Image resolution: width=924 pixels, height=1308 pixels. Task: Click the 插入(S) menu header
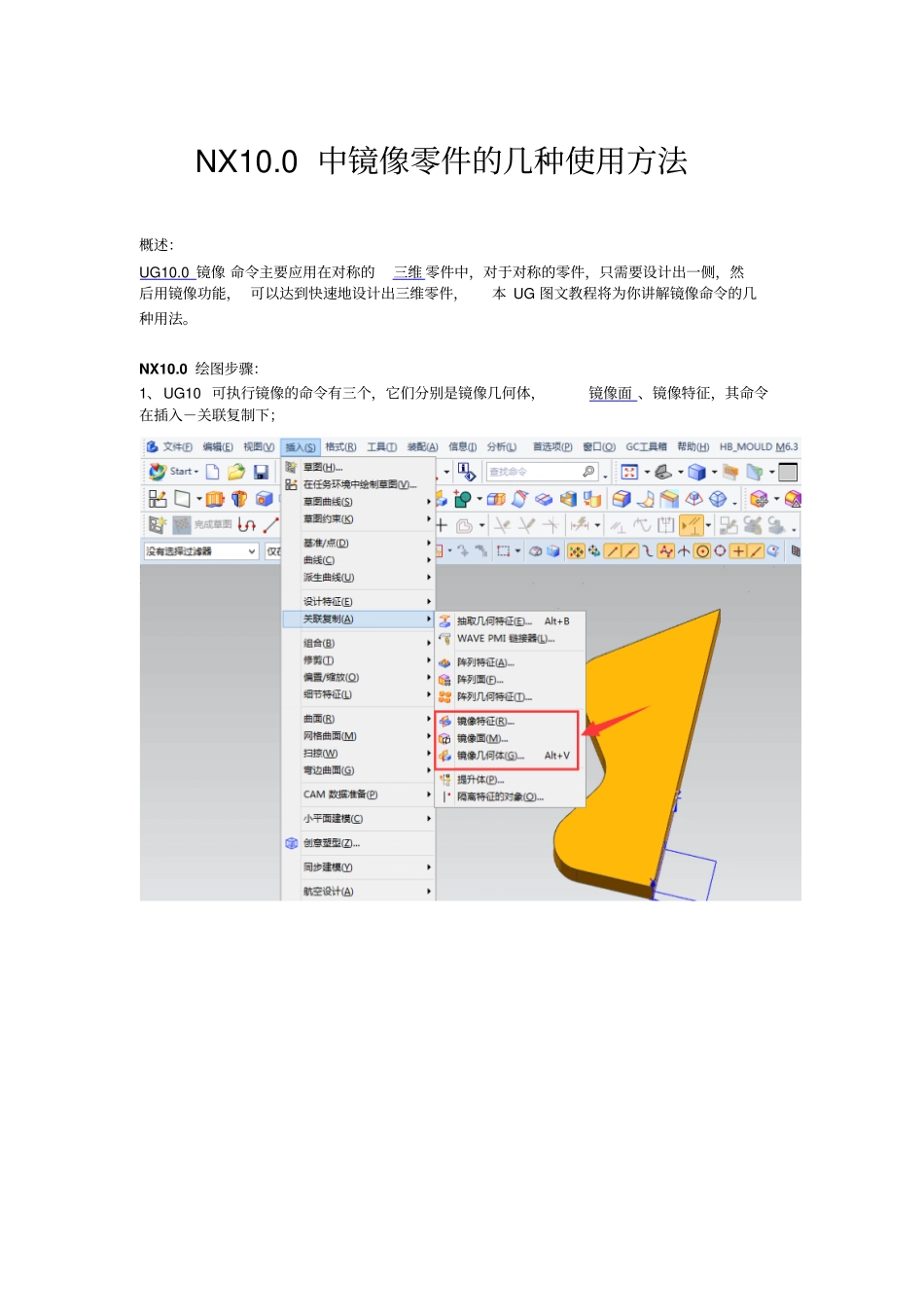pos(300,447)
